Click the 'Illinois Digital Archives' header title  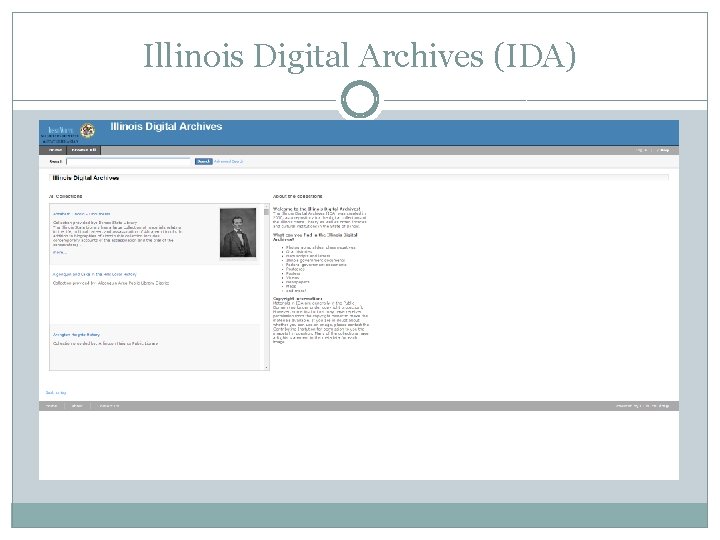[x=166, y=126]
